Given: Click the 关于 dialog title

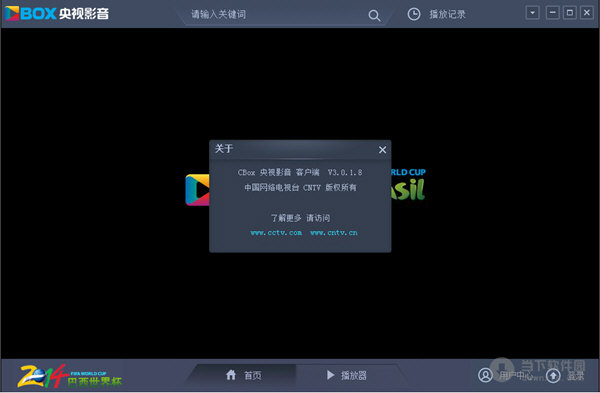Looking at the screenshot, I should [223, 148].
